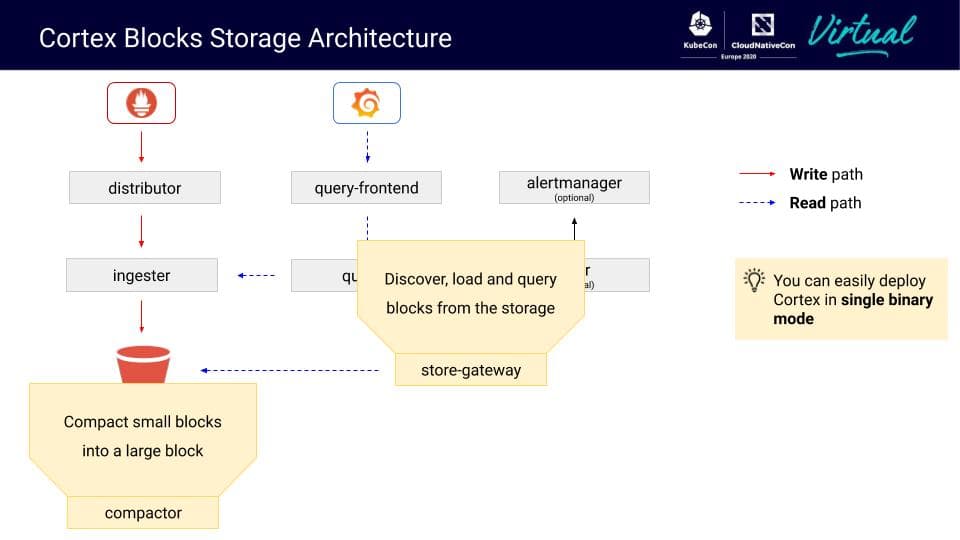Select the alertmanager optional box
The height and width of the screenshot is (540, 960).
click(x=574, y=187)
